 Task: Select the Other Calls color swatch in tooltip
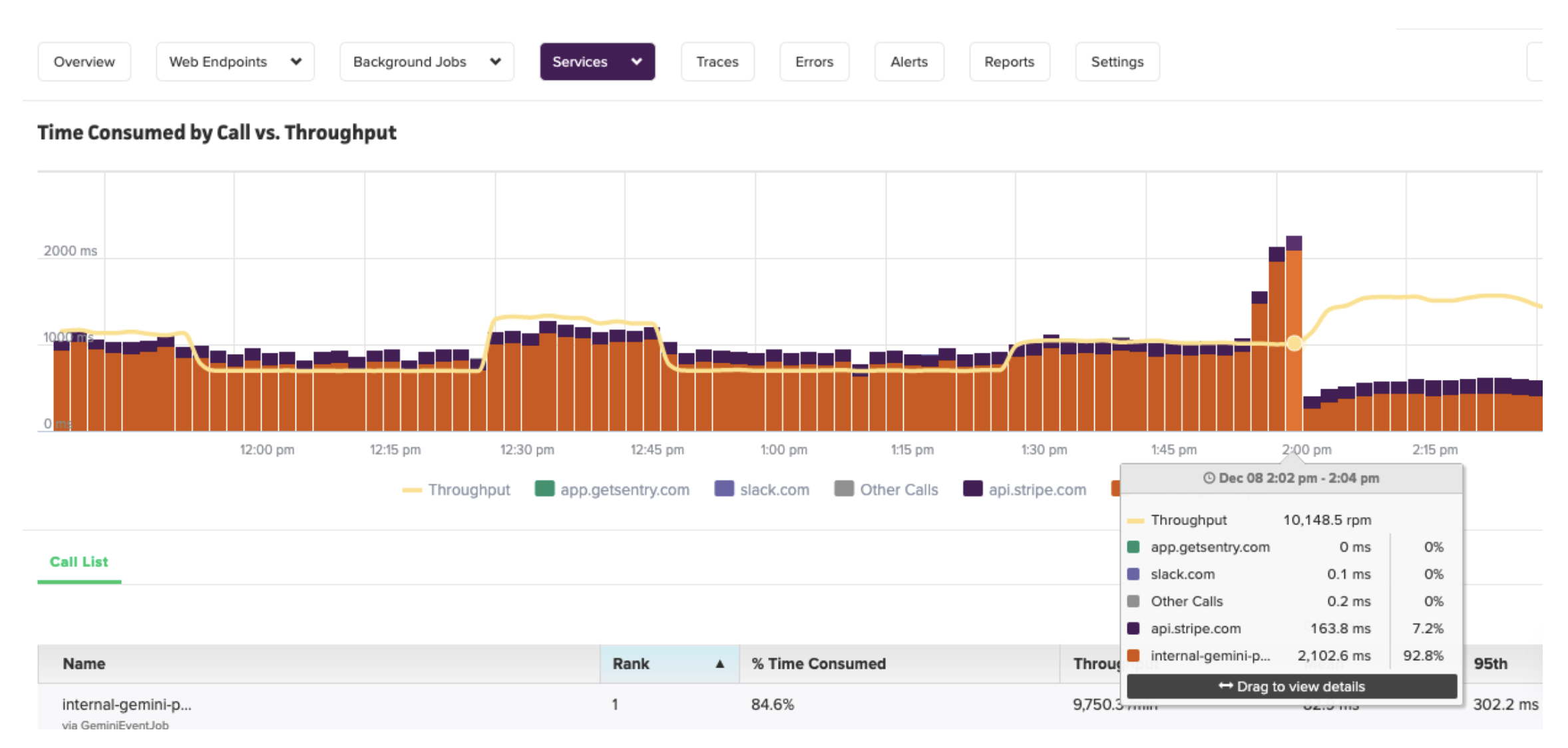pyautogui.click(x=1135, y=601)
